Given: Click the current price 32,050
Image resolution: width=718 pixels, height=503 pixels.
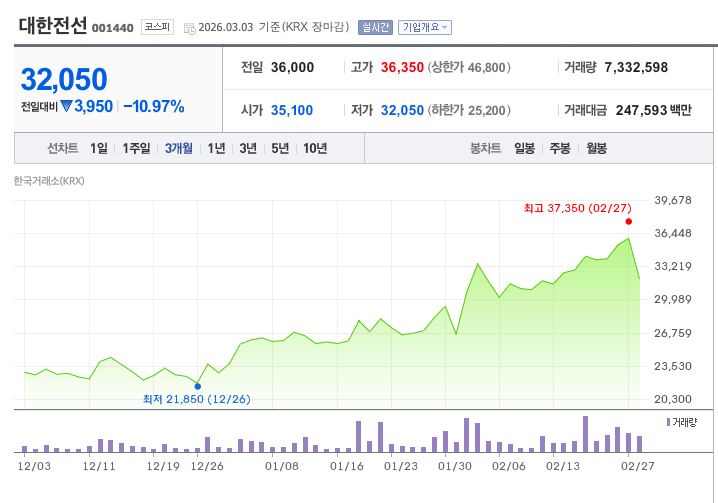Looking at the screenshot, I should tap(64, 79).
